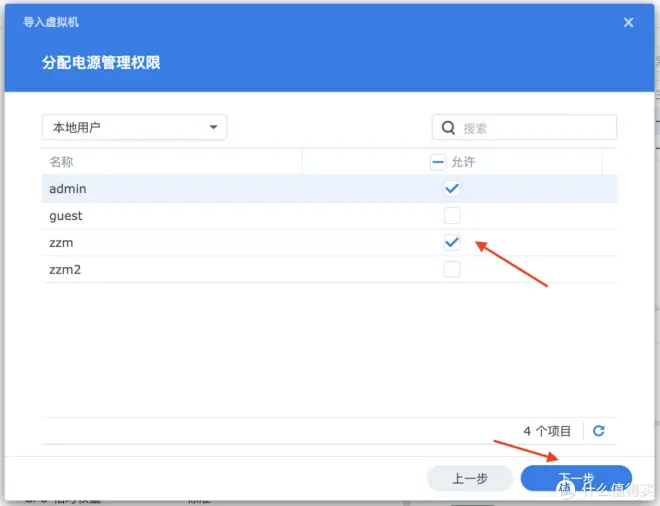This screenshot has height=506, width=660.
Task: Click the 允许 column header label
Action: pyautogui.click(x=463, y=162)
